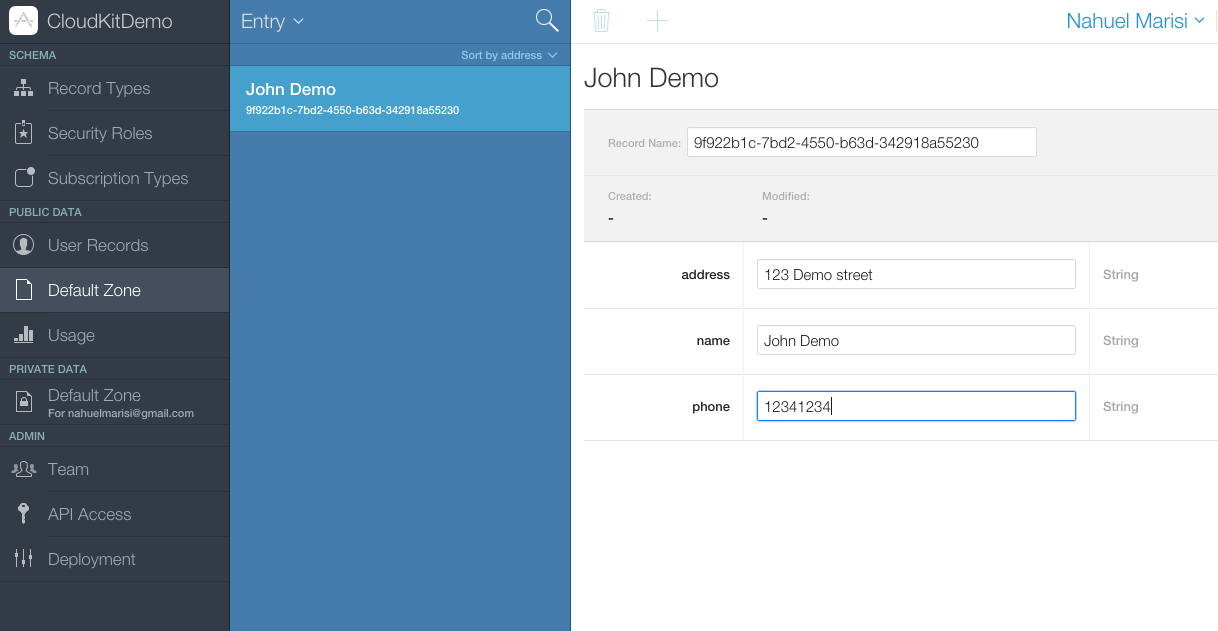Open the API Access section

[x=114, y=514]
